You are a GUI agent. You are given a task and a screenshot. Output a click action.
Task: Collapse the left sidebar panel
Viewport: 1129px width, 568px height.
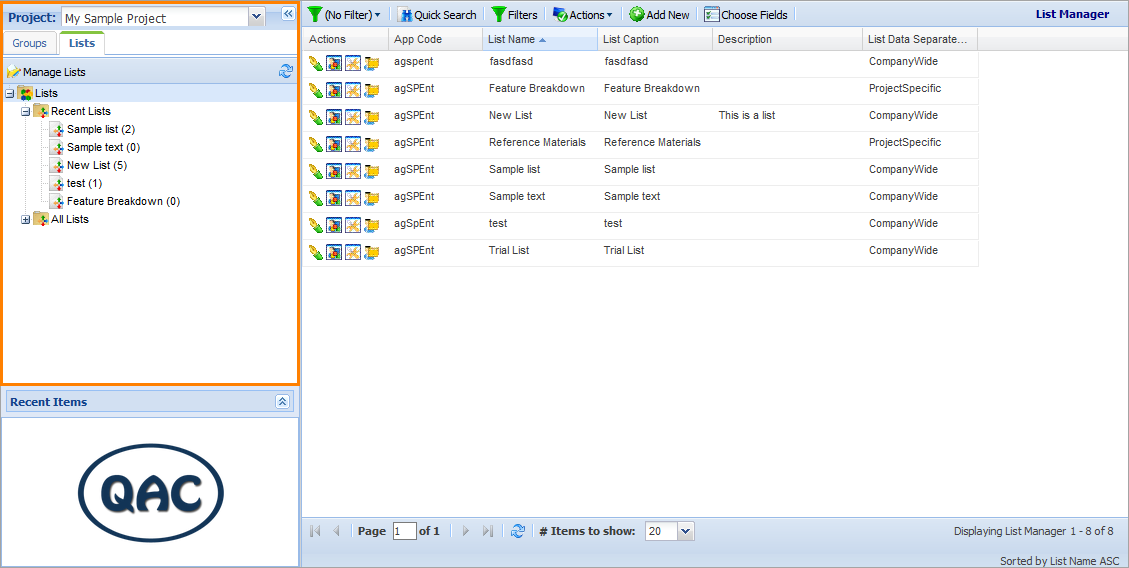[288, 13]
